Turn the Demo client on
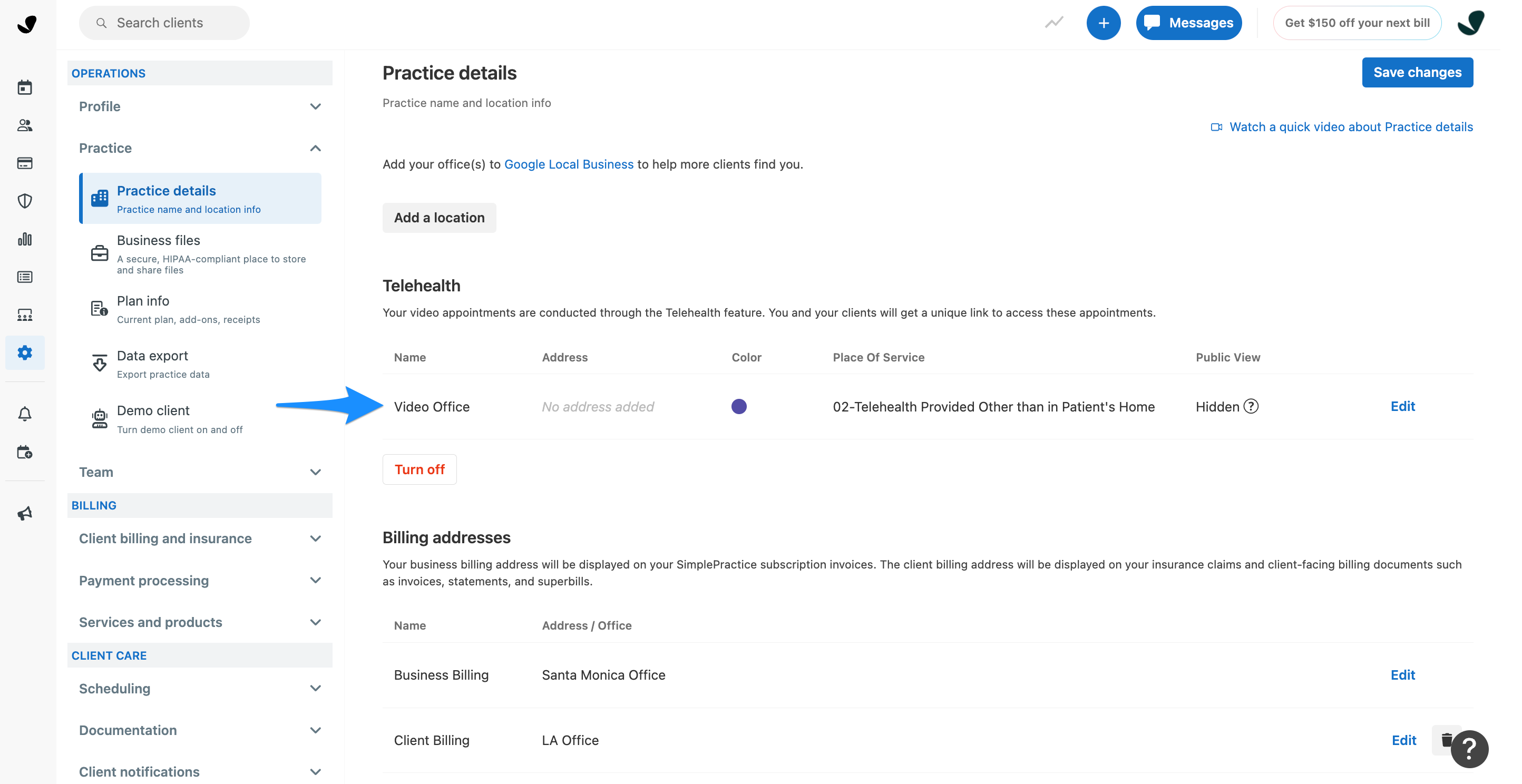1522x784 pixels. click(x=153, y=410)
